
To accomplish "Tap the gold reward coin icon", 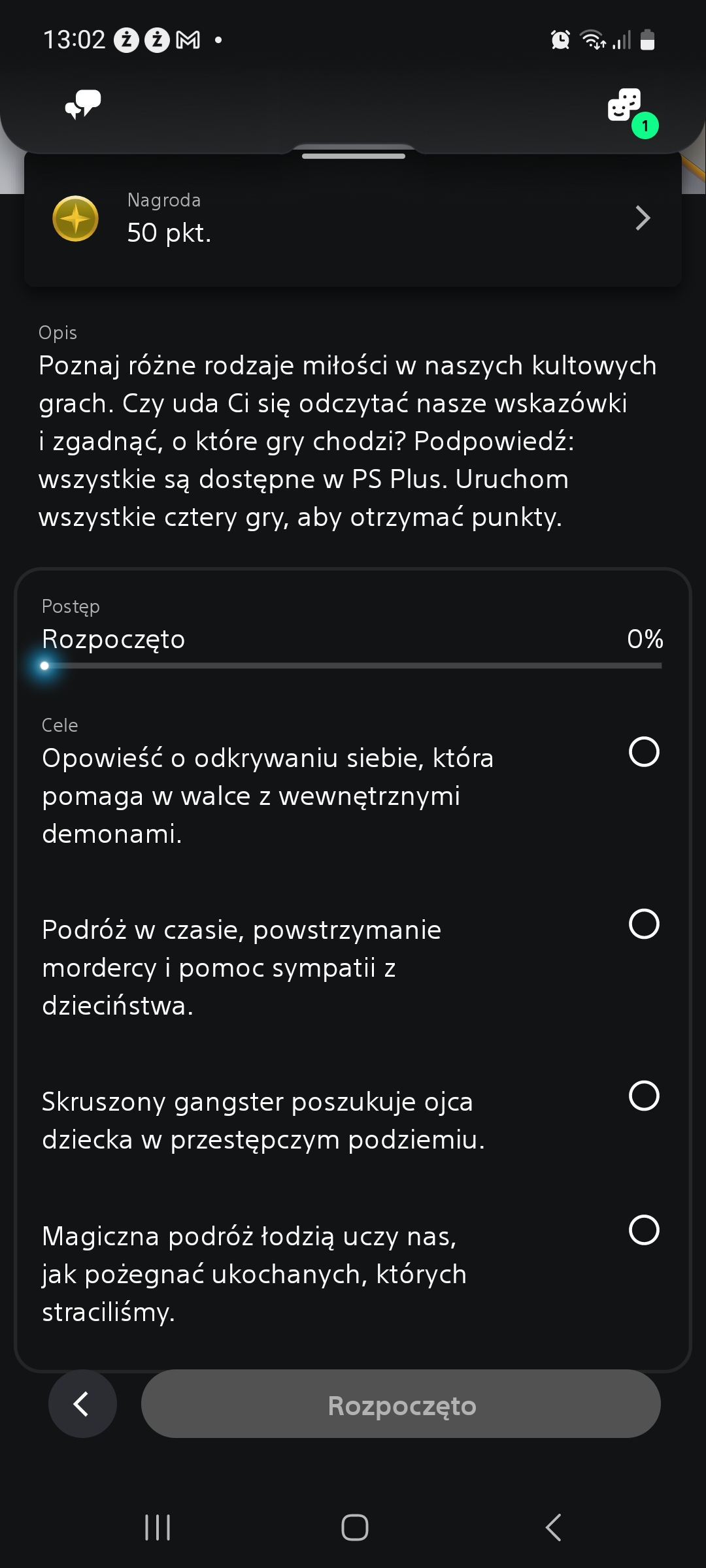I will (x=76, y=218).
